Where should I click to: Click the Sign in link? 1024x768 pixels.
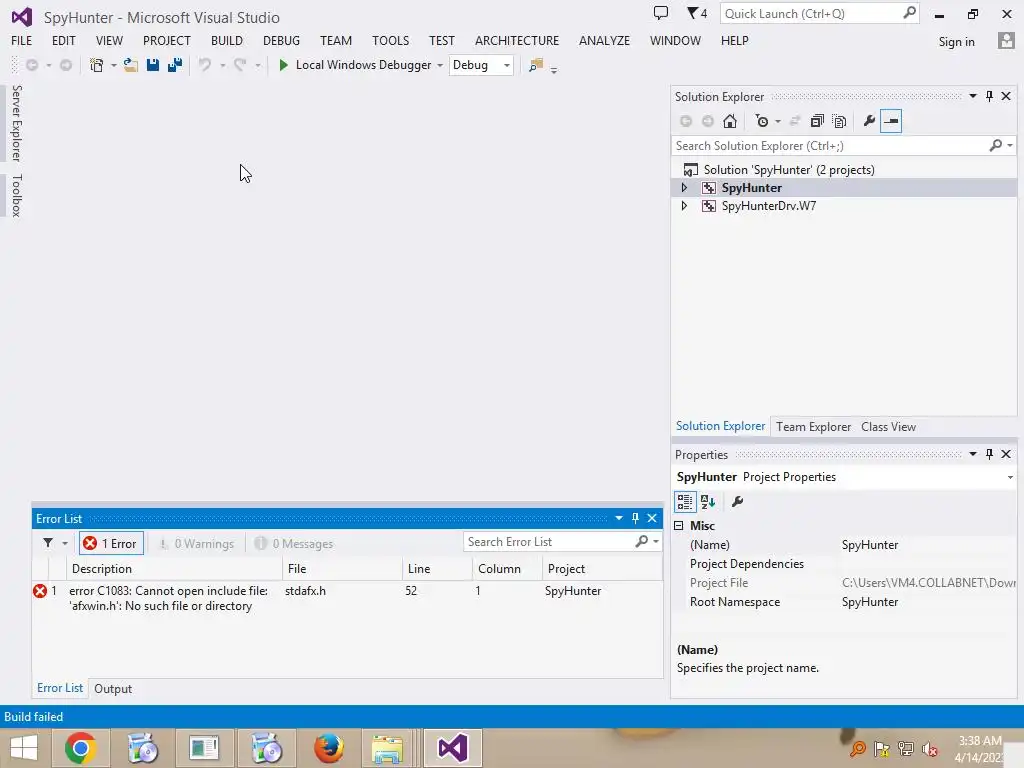956,42
